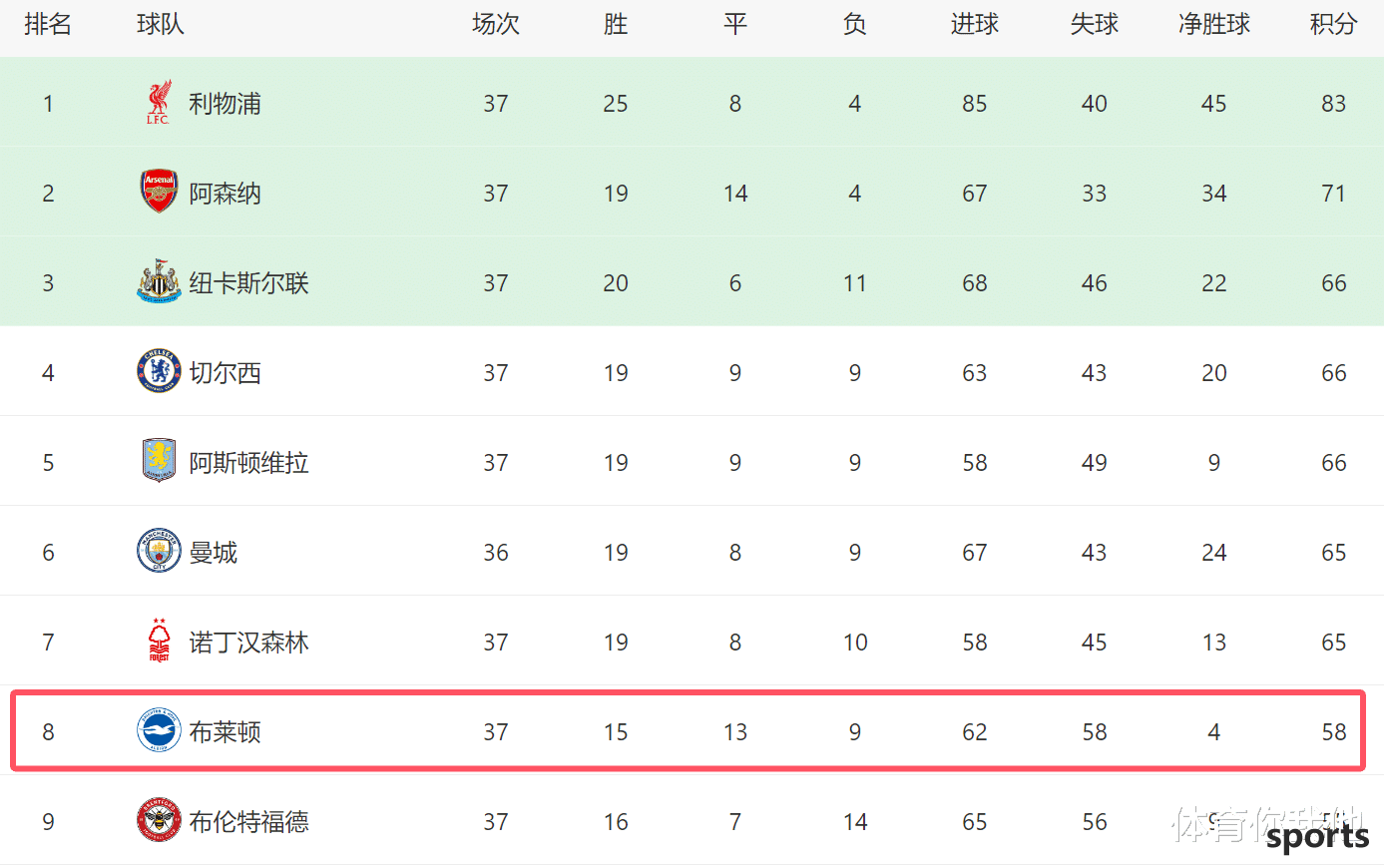The width and height of the screenshot is (1384, 868).
Task: Open the 诺丁汉森林 team link
Action: tap(249, 643)
